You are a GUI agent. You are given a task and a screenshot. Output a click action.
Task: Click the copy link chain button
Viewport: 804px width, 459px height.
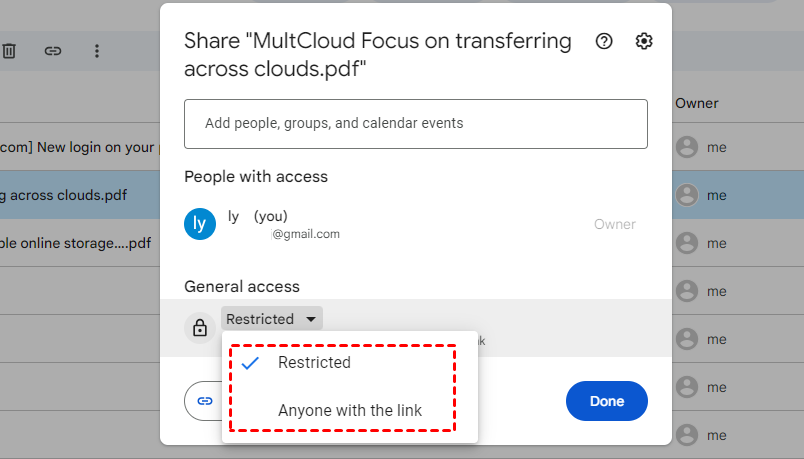click(204, 400)
